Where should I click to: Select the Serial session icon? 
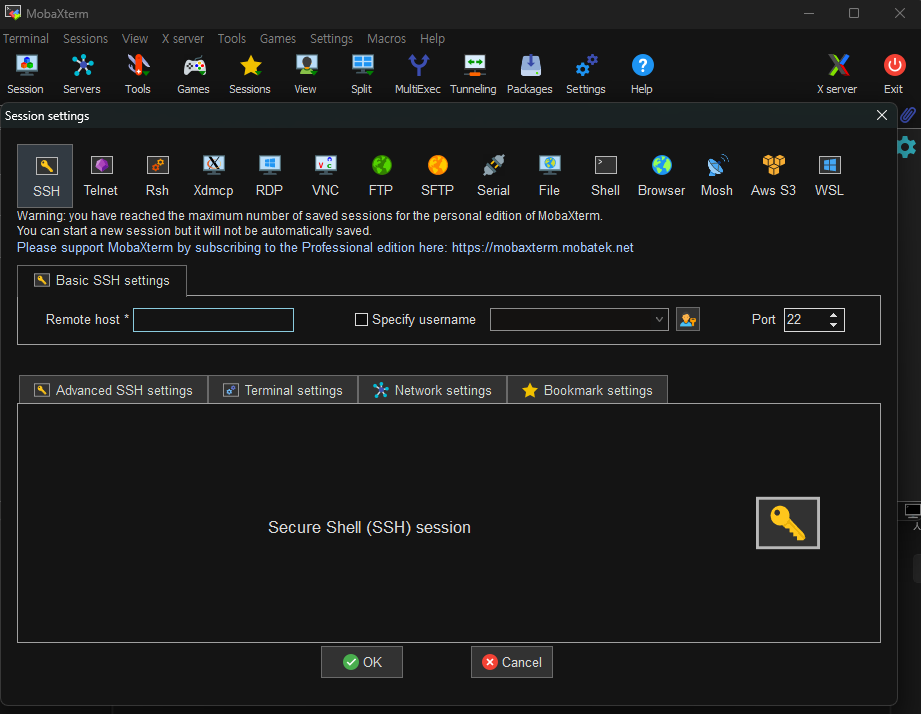(x=493, y=175)
